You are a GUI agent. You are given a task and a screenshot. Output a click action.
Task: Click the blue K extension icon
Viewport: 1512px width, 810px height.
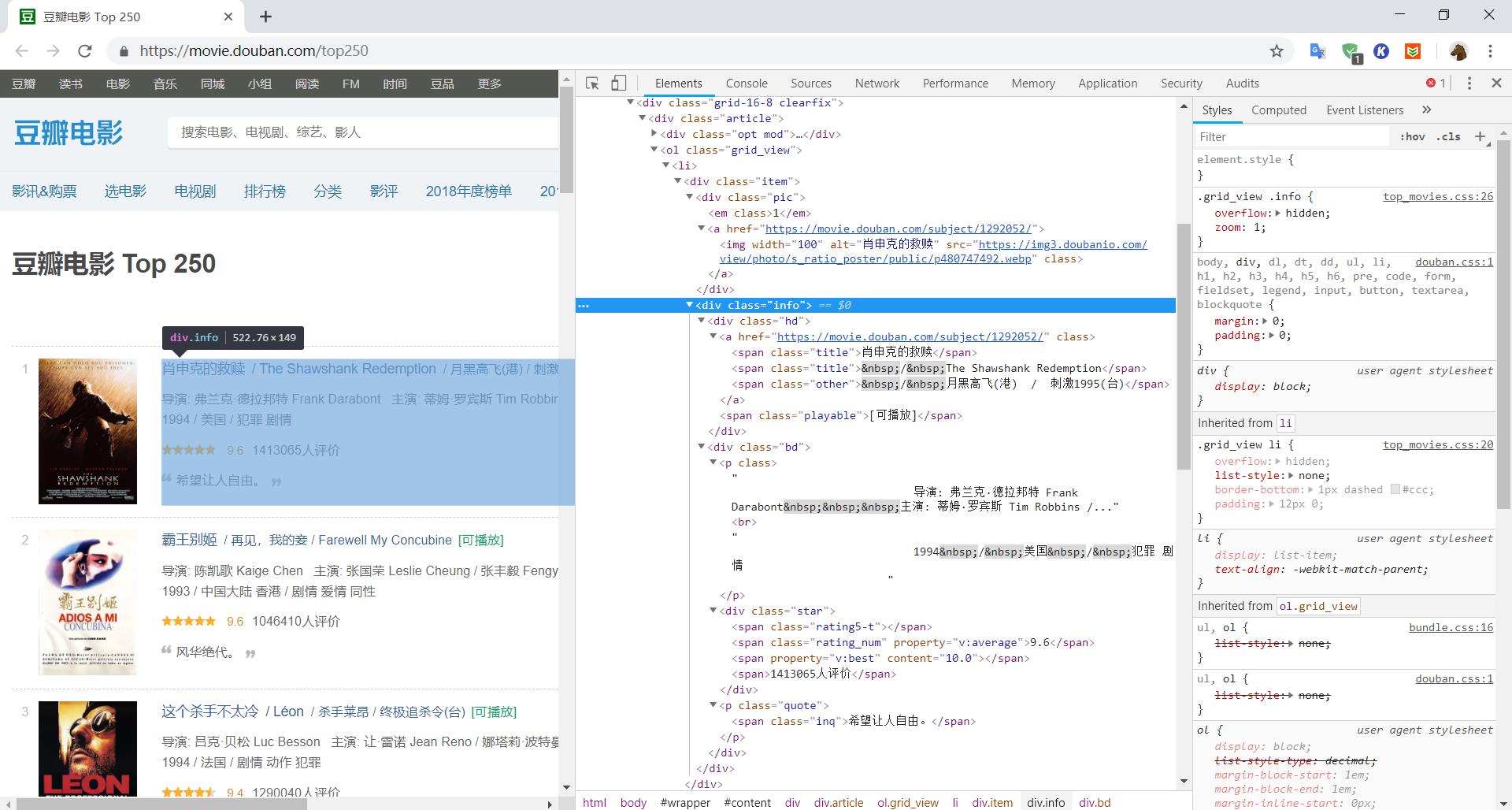click(1381, 51)
